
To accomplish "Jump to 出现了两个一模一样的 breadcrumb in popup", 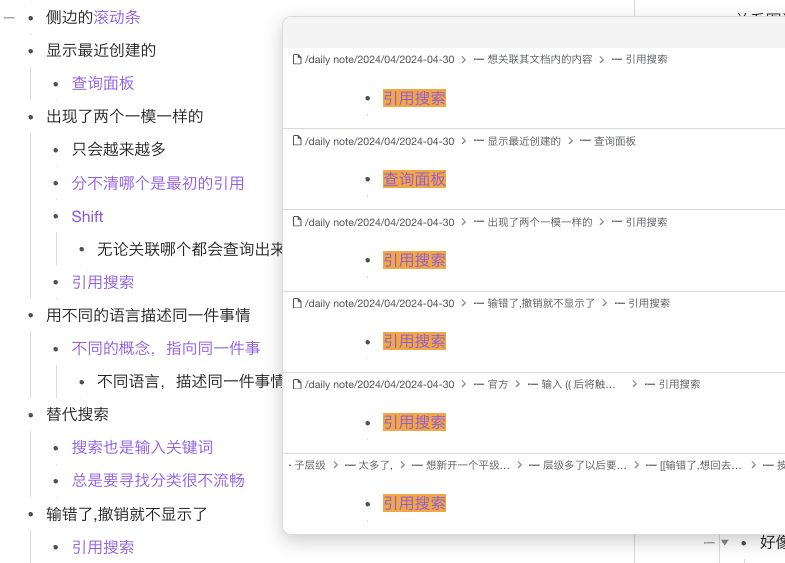I will click(x=540, y=222).
